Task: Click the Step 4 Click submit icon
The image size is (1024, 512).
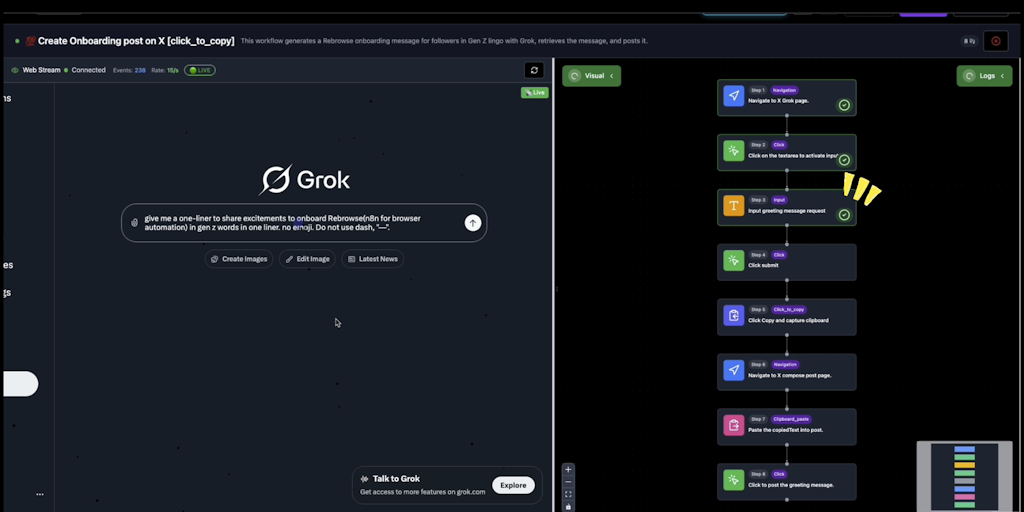Action: coord(733,261)
